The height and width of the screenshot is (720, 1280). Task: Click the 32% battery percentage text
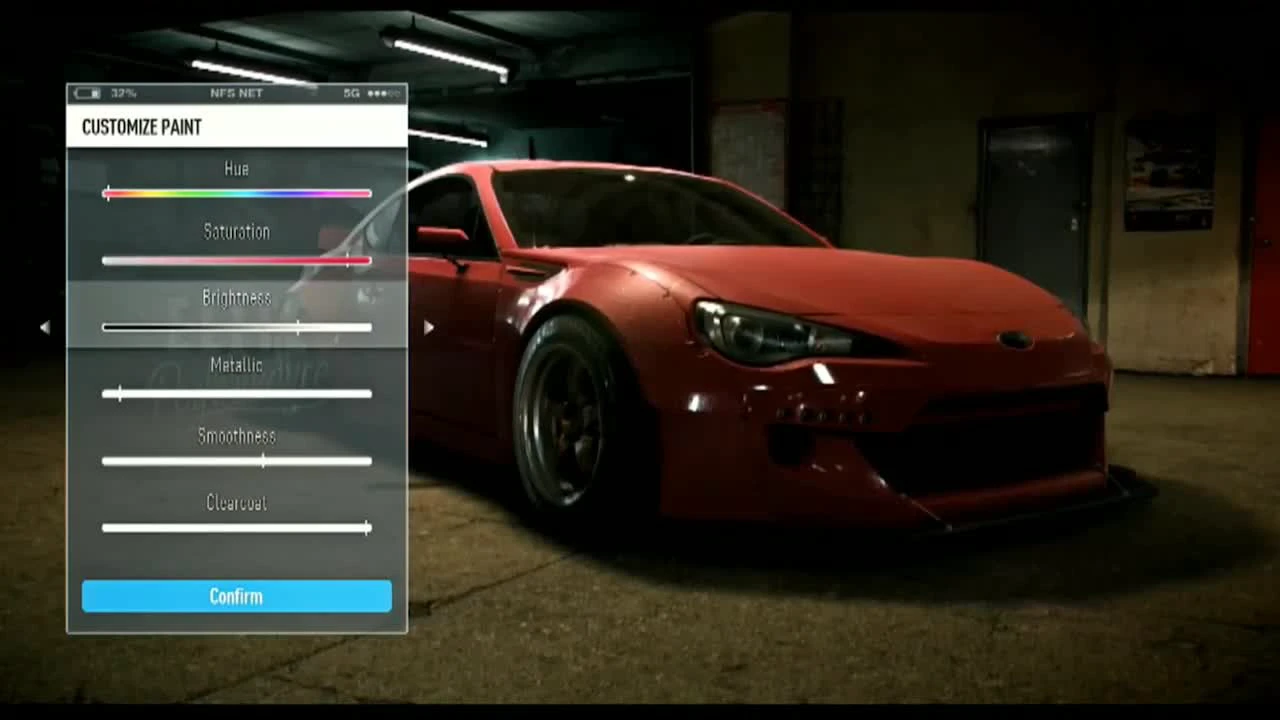[124, 93]
